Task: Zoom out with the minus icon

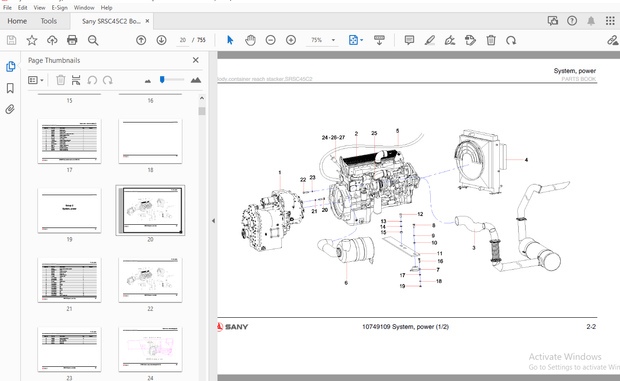Action: pos(270,40)
